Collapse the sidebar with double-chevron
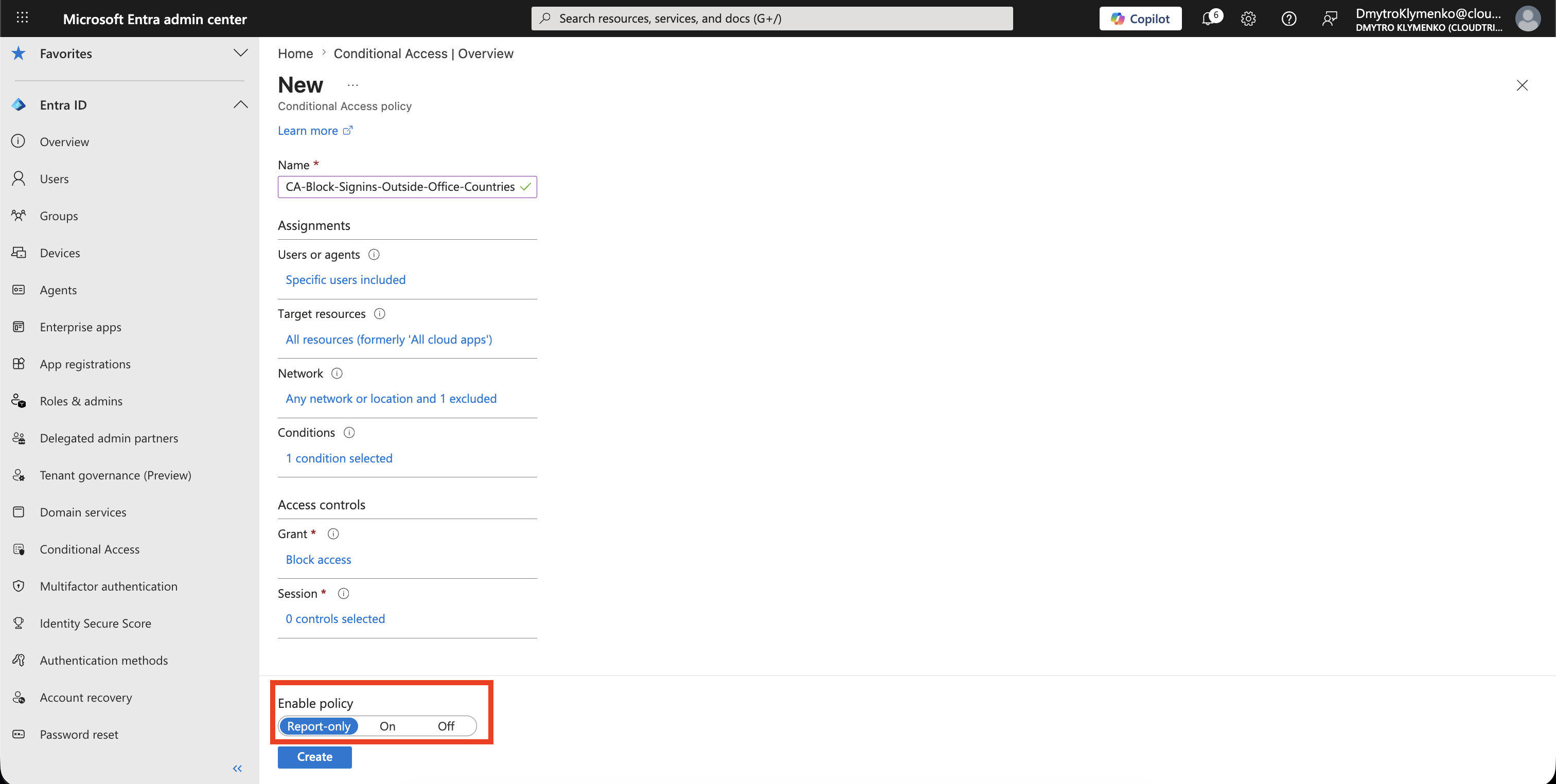 pos(237,768)
